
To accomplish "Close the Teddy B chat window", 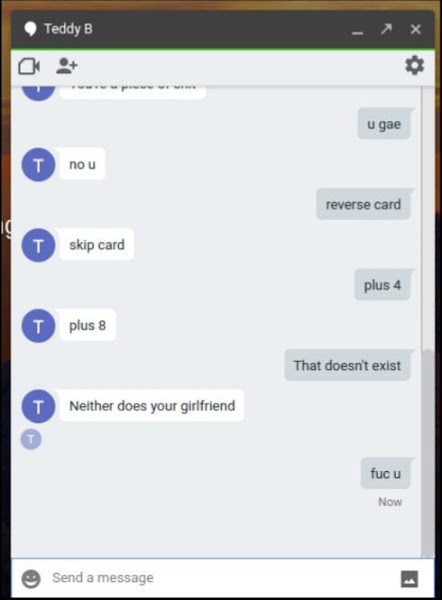I will [416, 29].
